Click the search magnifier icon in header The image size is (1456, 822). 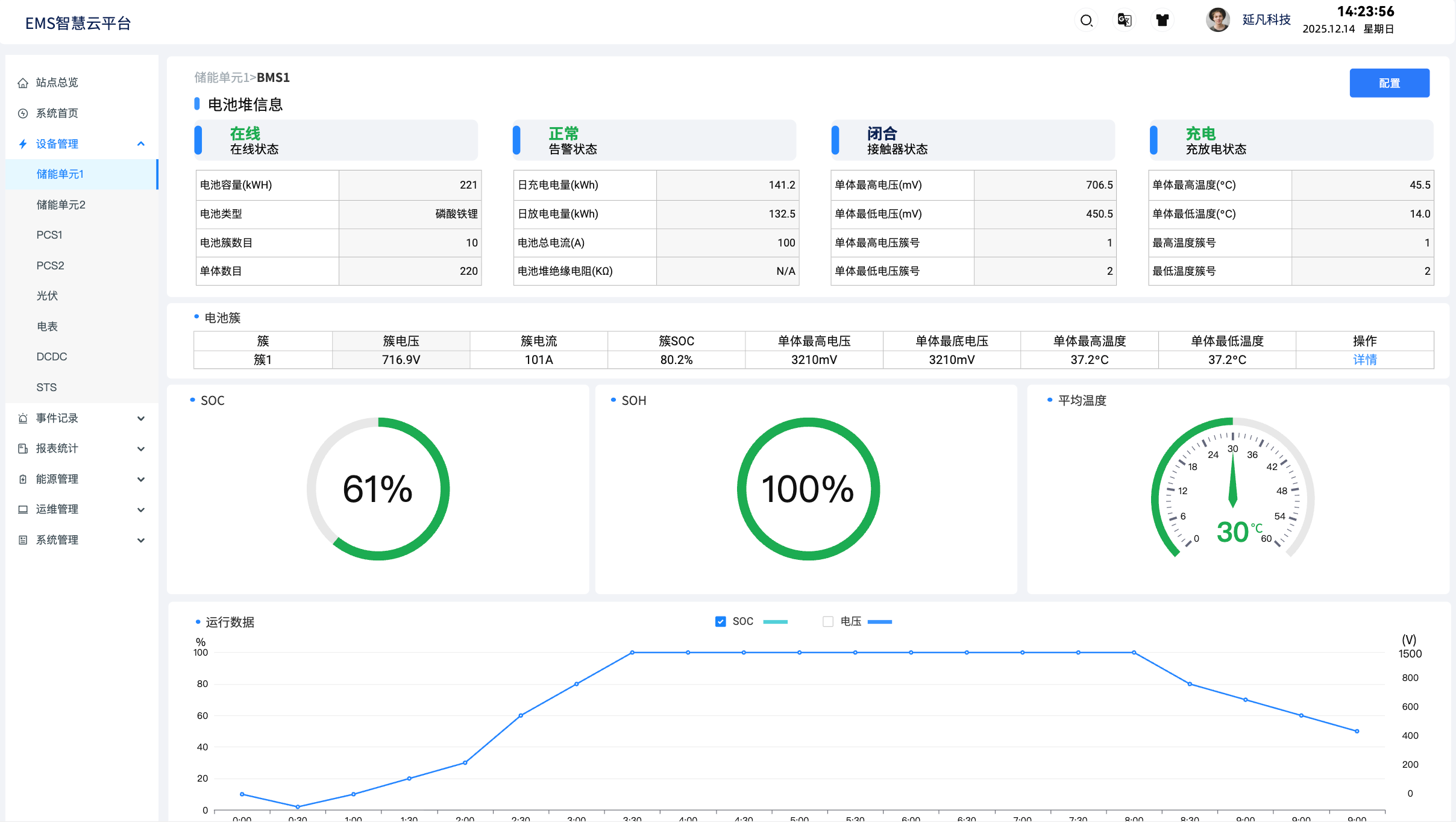point(1086,20)
